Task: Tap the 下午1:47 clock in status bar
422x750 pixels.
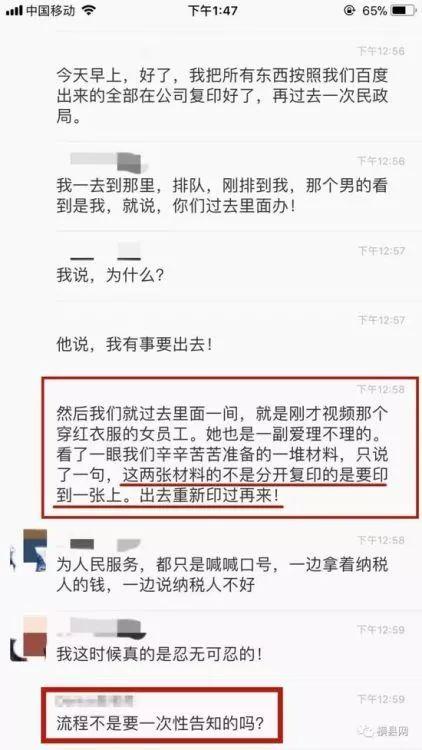Action: [212, 11]
